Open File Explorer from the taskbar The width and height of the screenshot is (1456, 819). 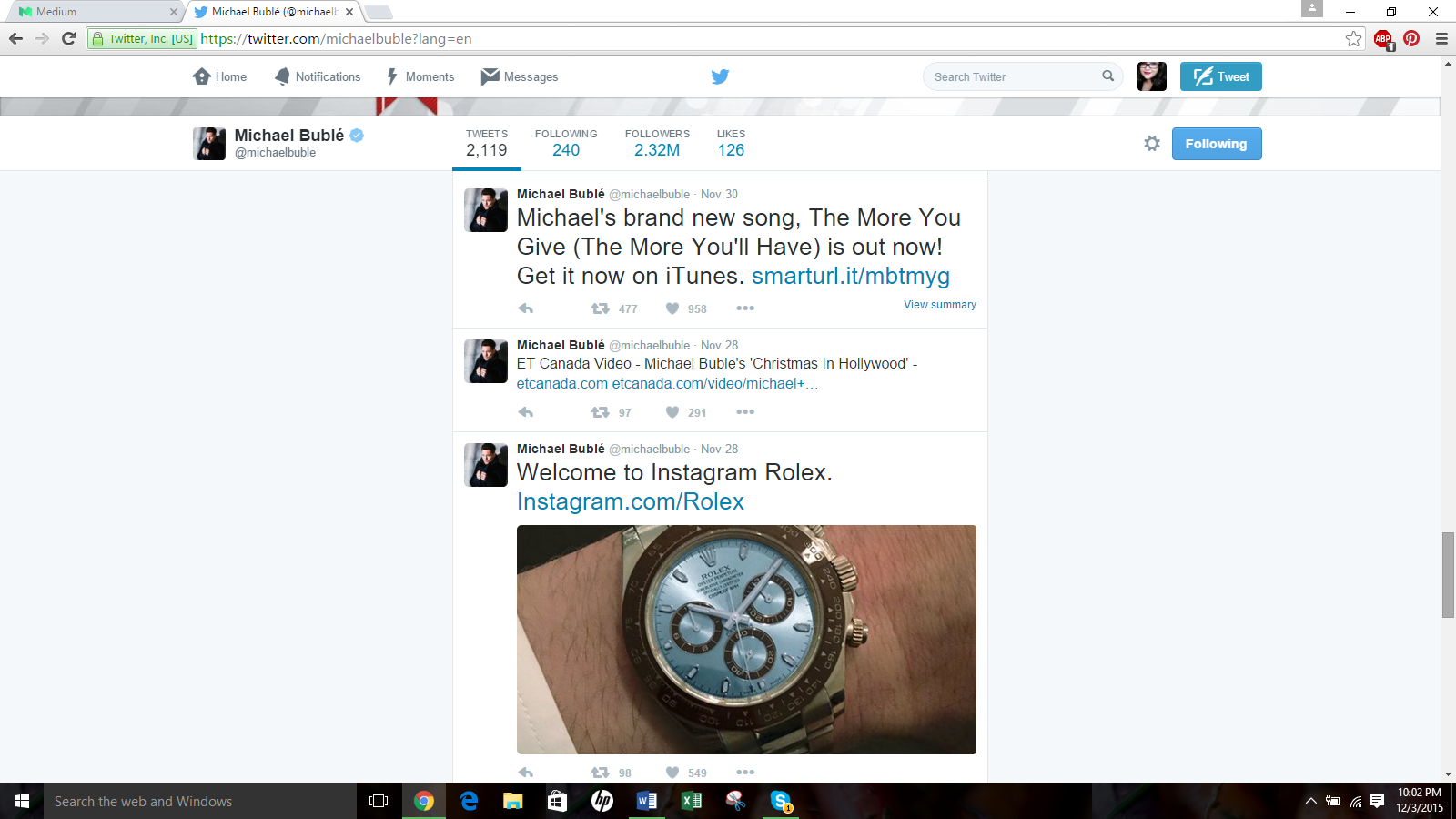click(x=513, y=801)
